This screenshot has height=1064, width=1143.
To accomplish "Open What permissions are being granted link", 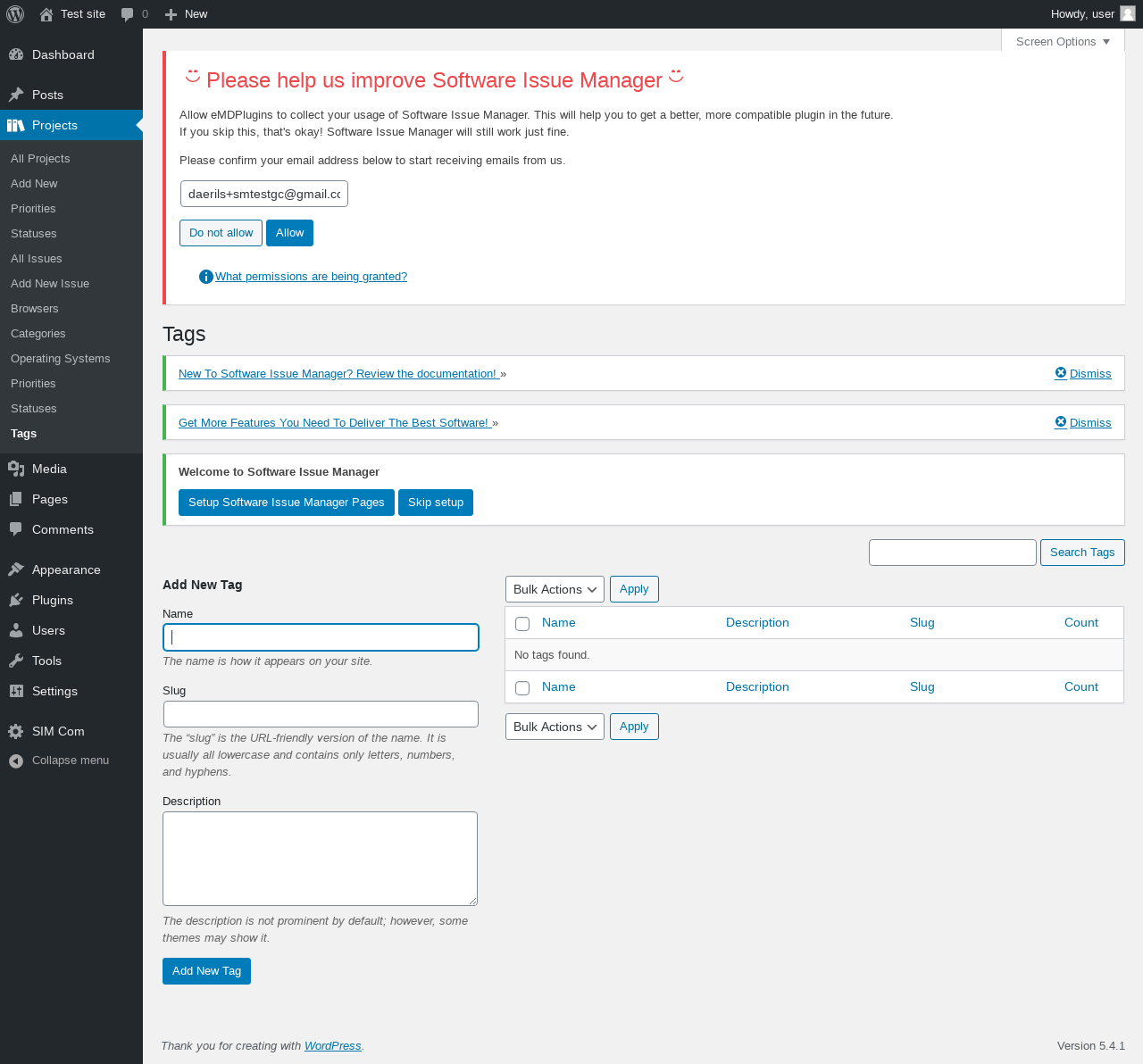I will tap(311, 277).
